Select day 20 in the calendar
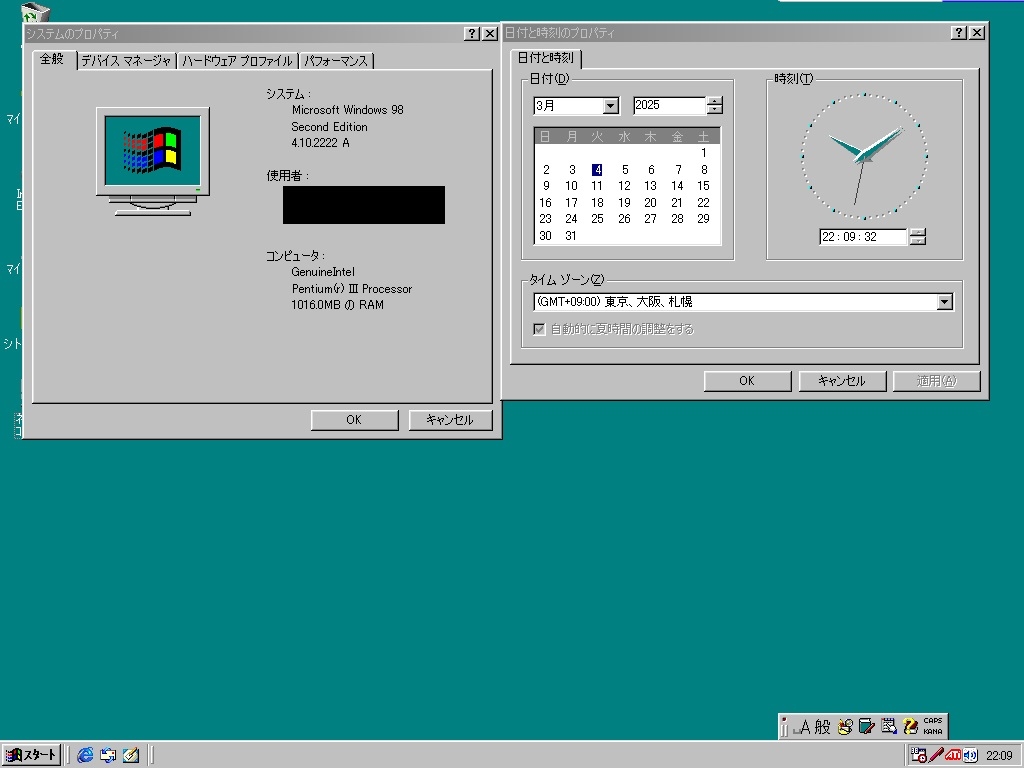 click(x=650, y=203)
